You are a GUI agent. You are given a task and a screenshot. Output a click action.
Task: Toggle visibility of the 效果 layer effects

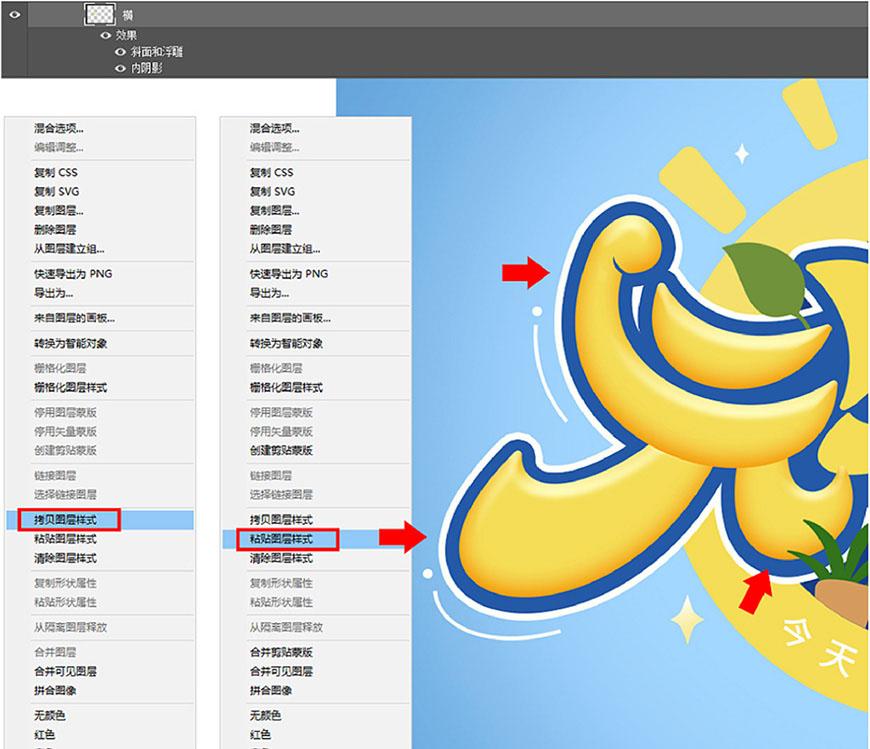pos(105,35)
